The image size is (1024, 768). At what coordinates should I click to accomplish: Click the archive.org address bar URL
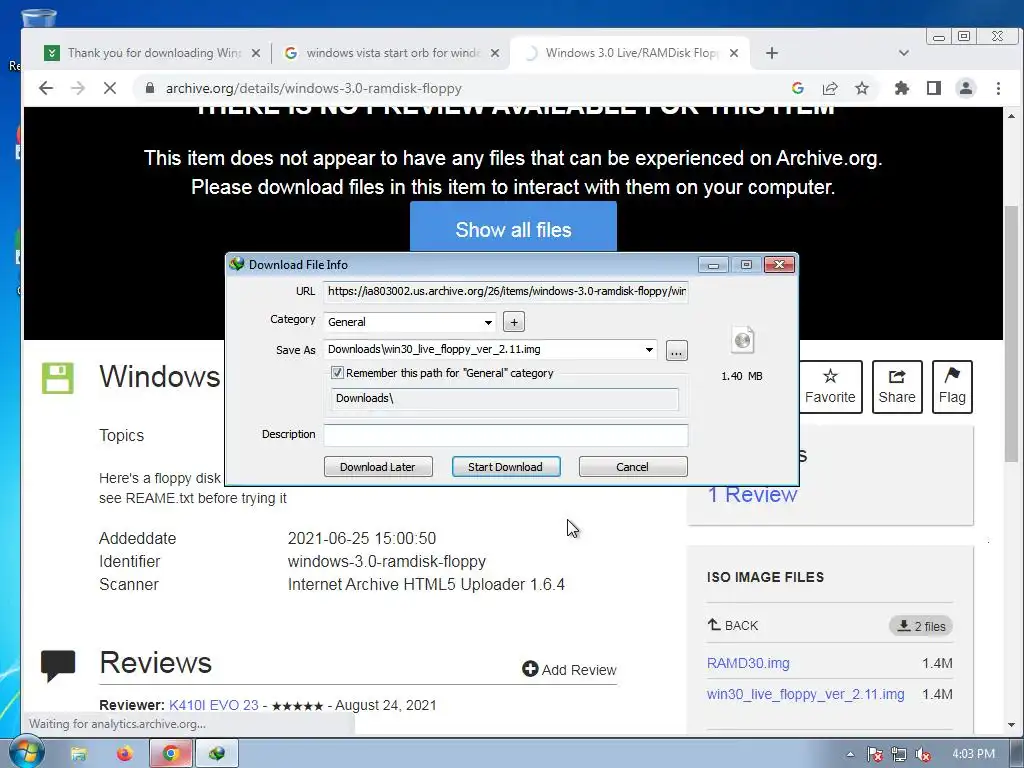[x=313, y=88]
